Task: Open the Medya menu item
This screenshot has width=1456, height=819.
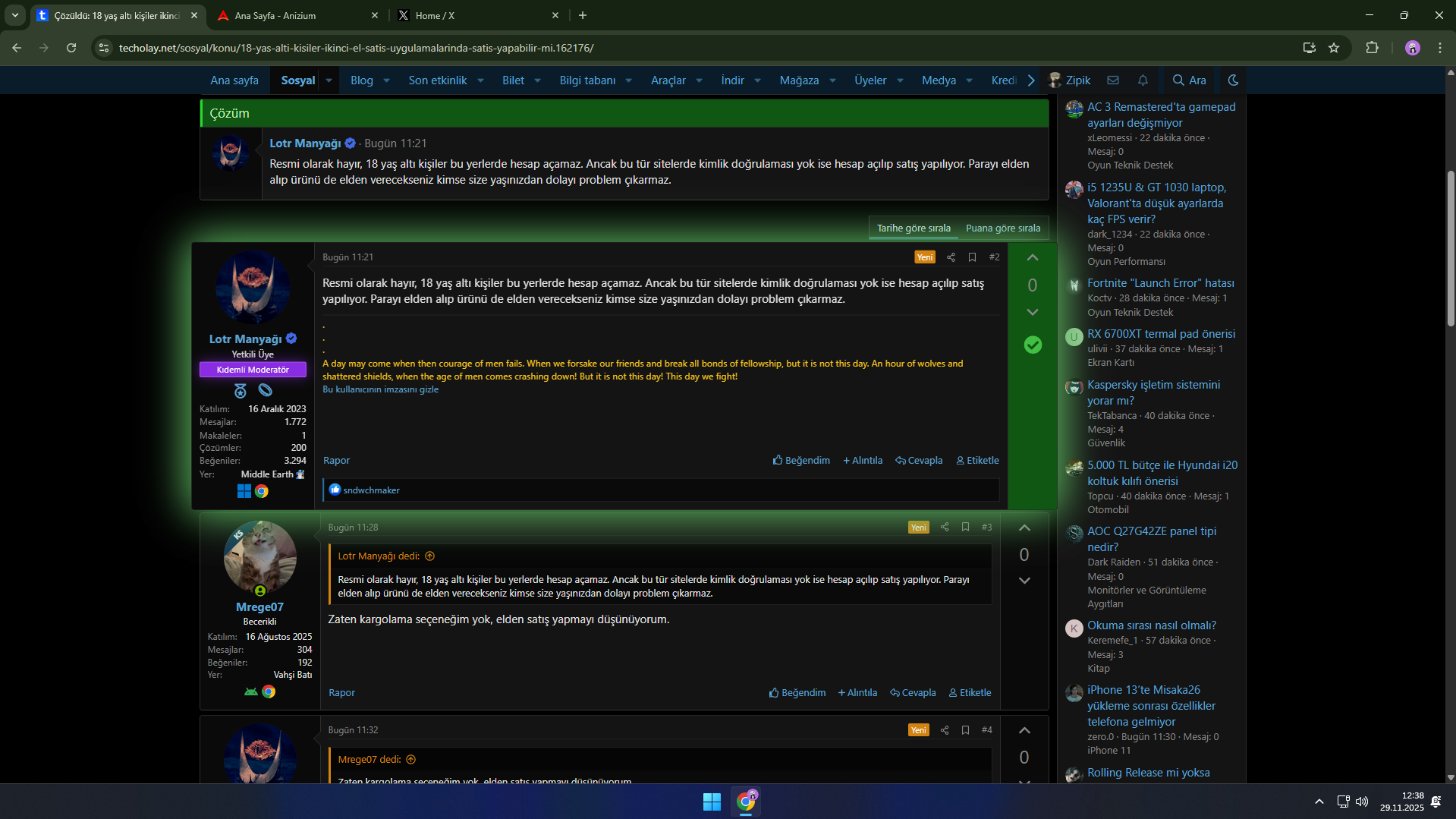Action: [939, 80]
